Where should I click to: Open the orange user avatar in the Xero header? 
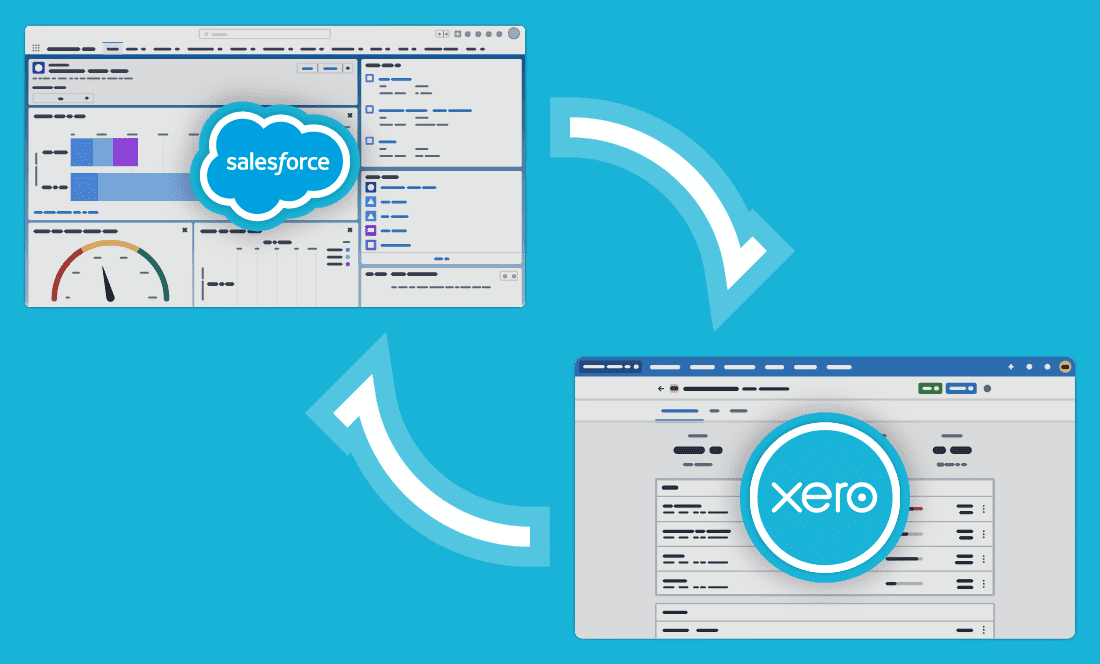(x=1065, y=367)
